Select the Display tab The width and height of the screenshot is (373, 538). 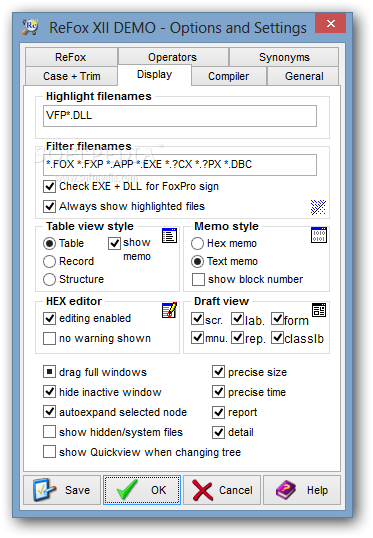coord(154,74)
